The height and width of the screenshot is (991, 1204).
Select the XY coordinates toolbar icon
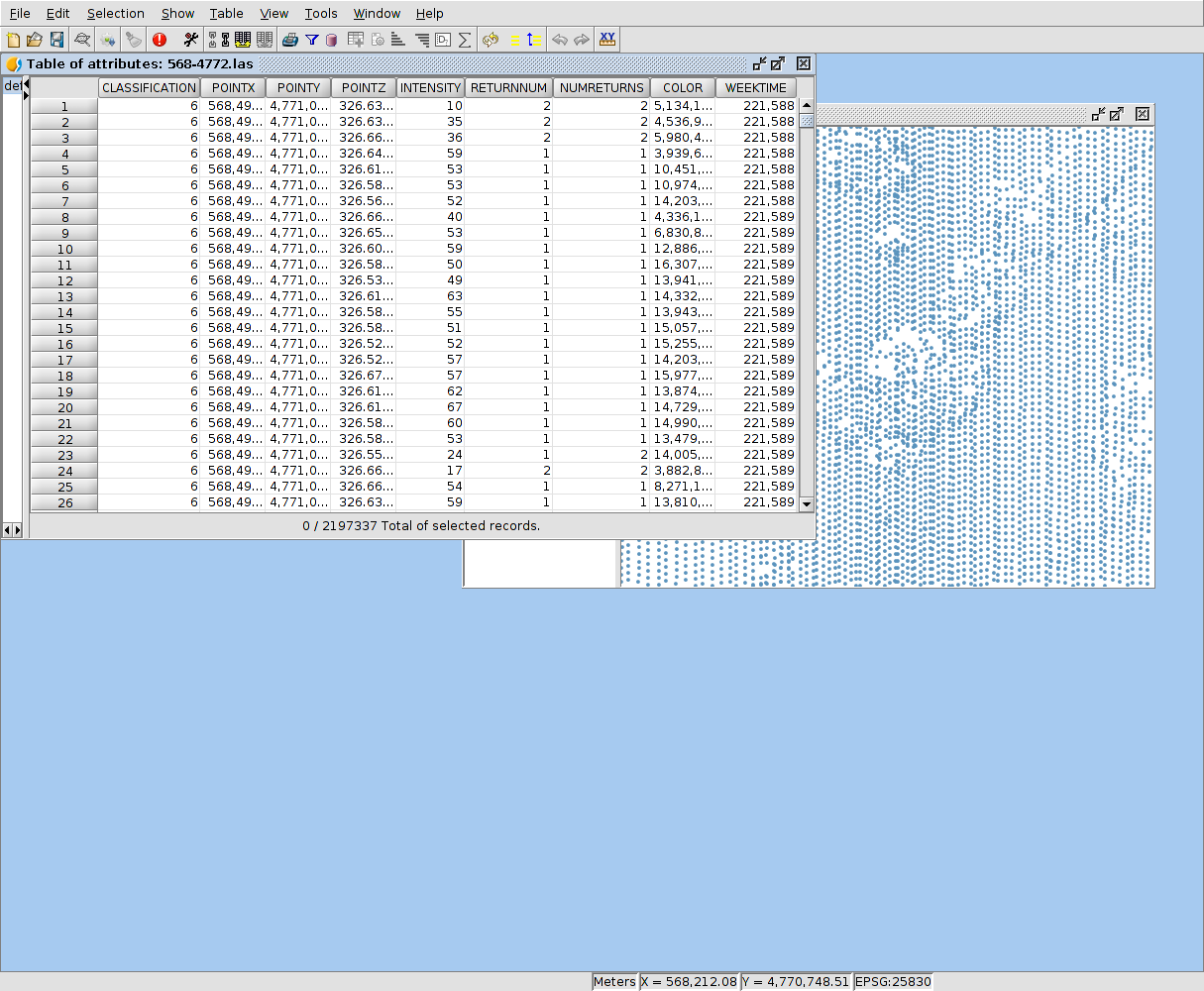[x=607, y=40]
